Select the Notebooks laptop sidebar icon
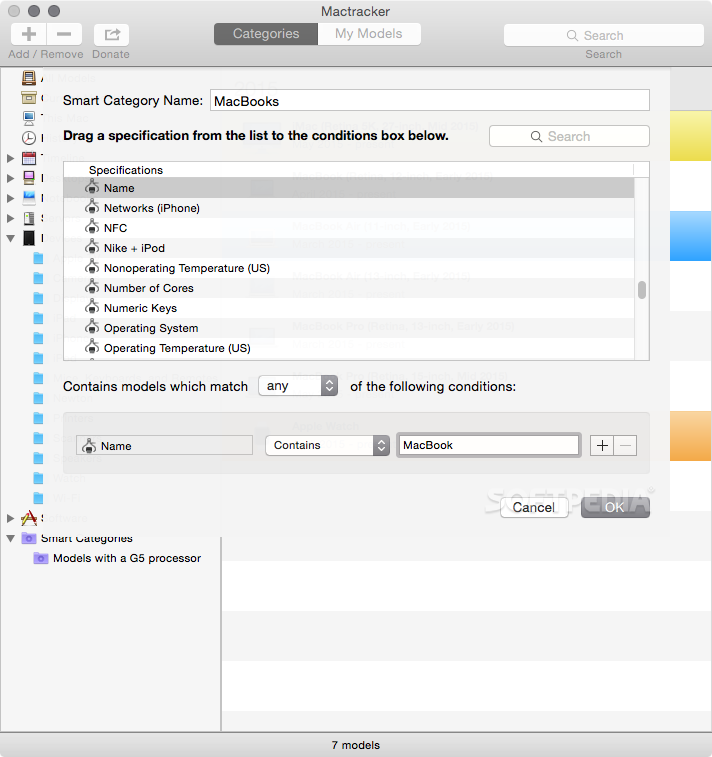 (29, 198)
